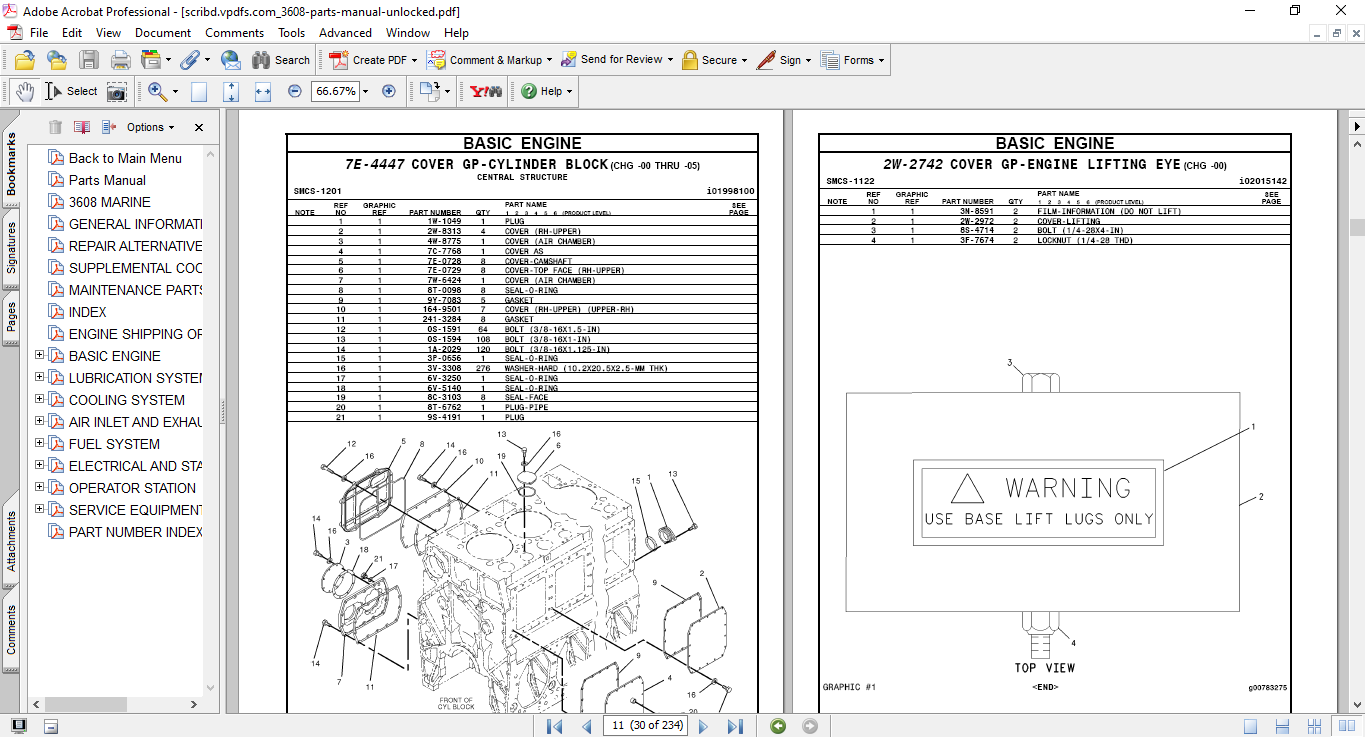
Task: Click the Create PDF button
Action: pyautogui.click(x=369, y=60)
